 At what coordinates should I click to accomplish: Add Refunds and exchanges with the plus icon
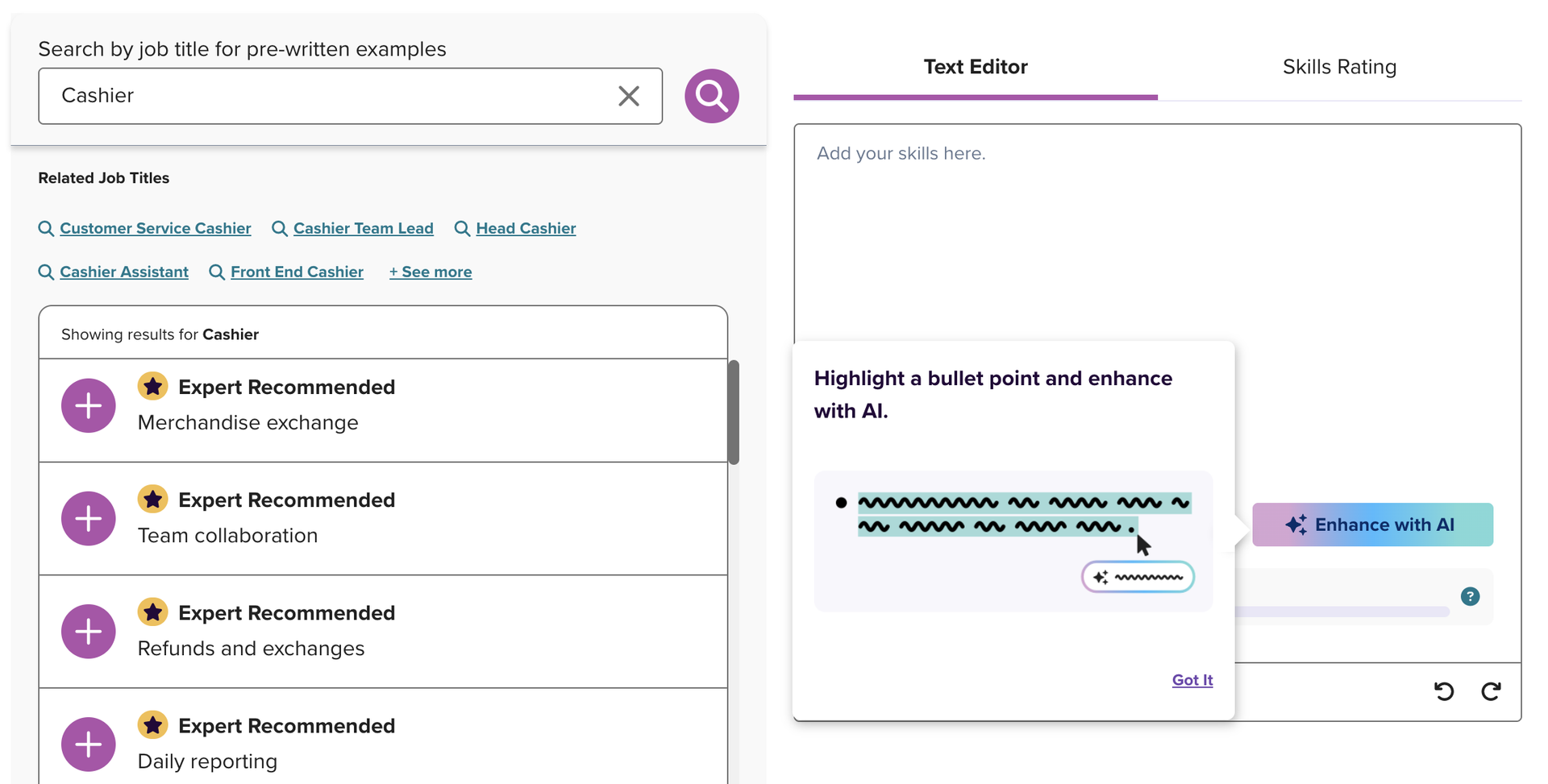pyautogui.click(x=88, y=631)
